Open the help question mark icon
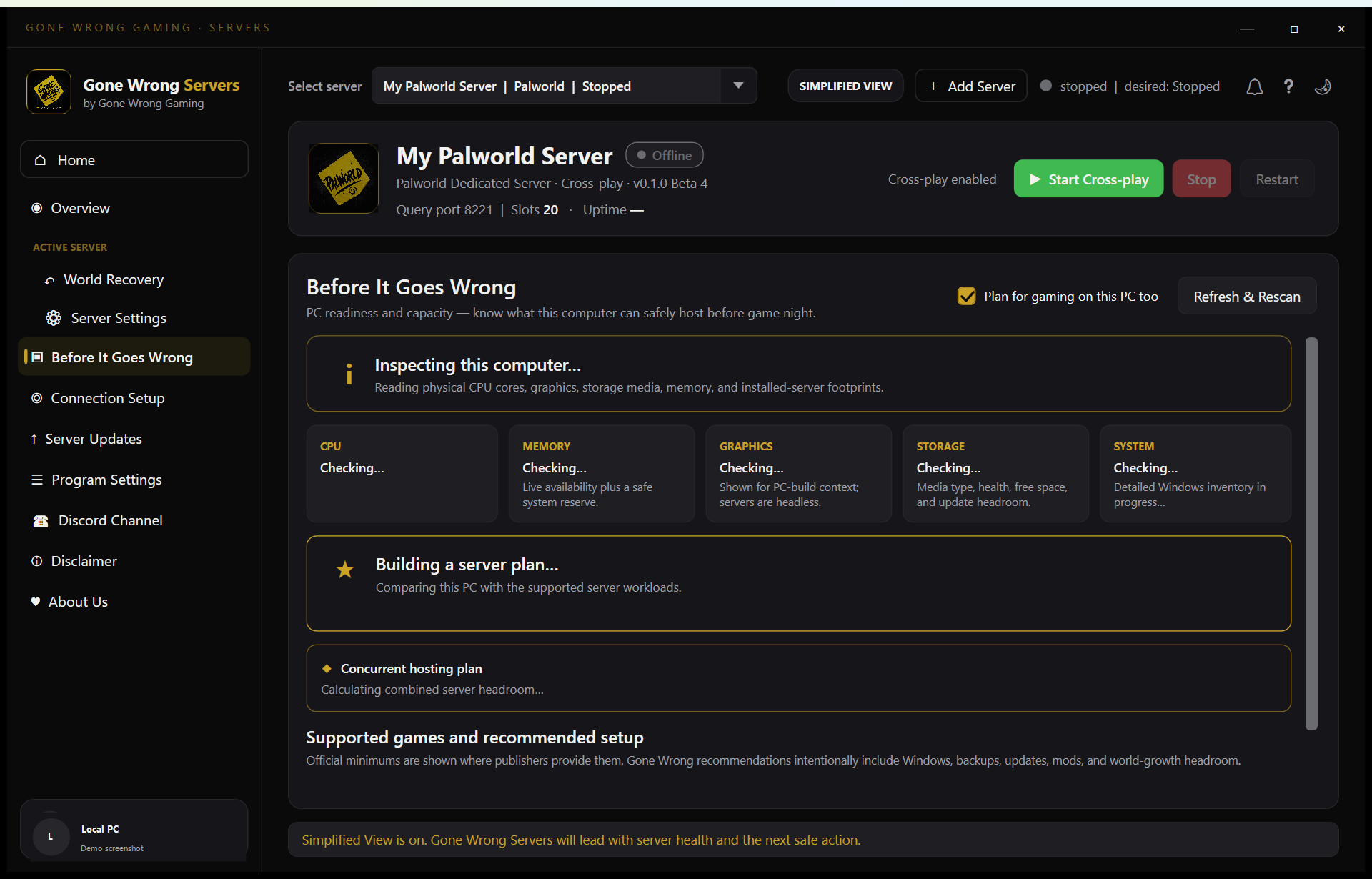This screenshot has width=1372, height=879. tap(1288, 86)
